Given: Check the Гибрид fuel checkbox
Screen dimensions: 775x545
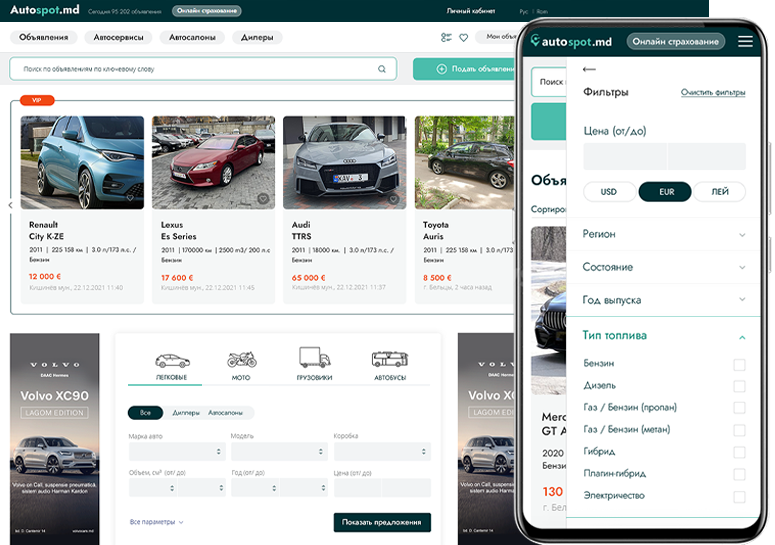Looking at the screenshot, I should 739,452.
